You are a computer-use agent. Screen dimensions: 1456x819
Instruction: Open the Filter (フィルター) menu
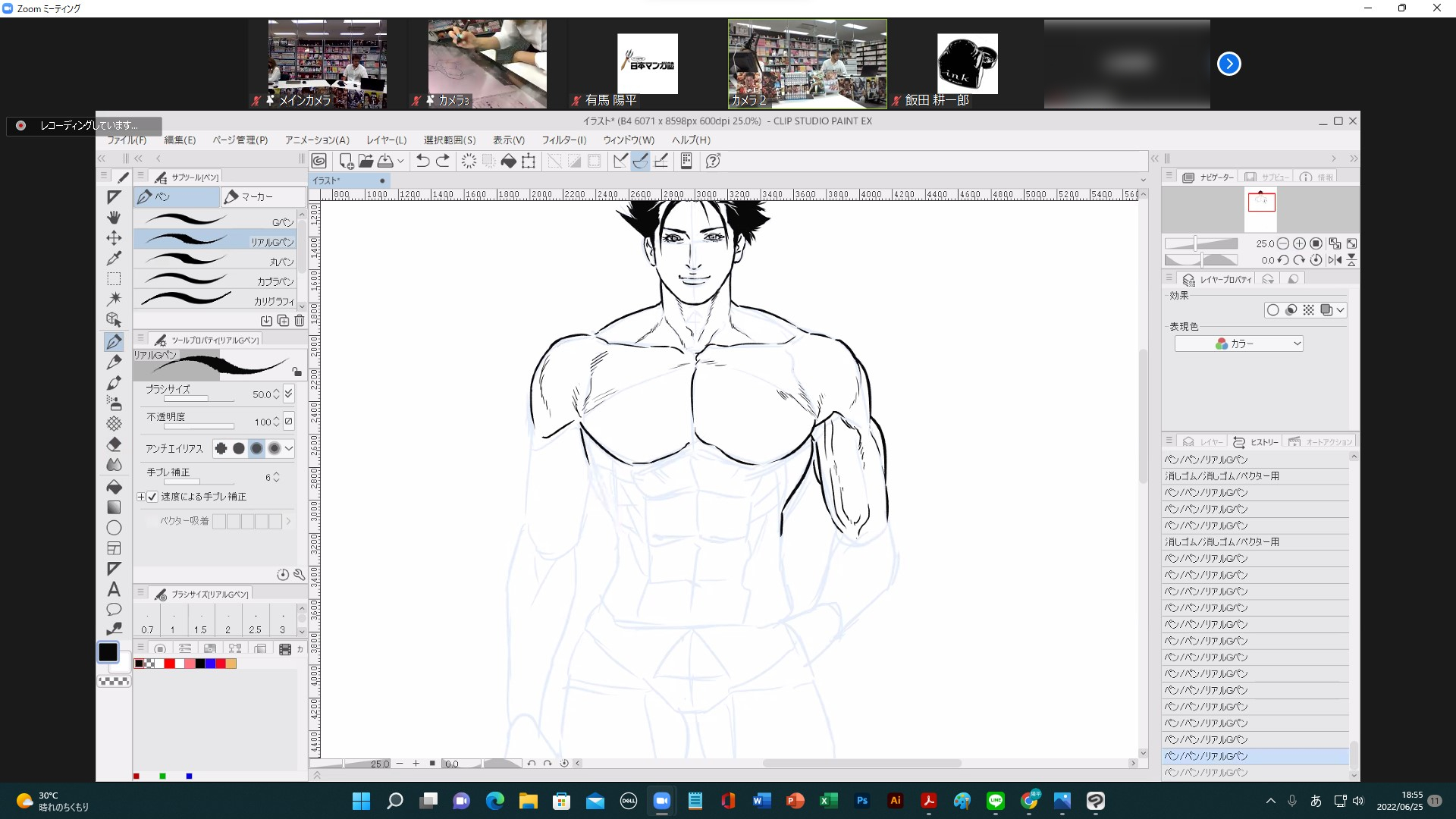(x=564, y=140)
